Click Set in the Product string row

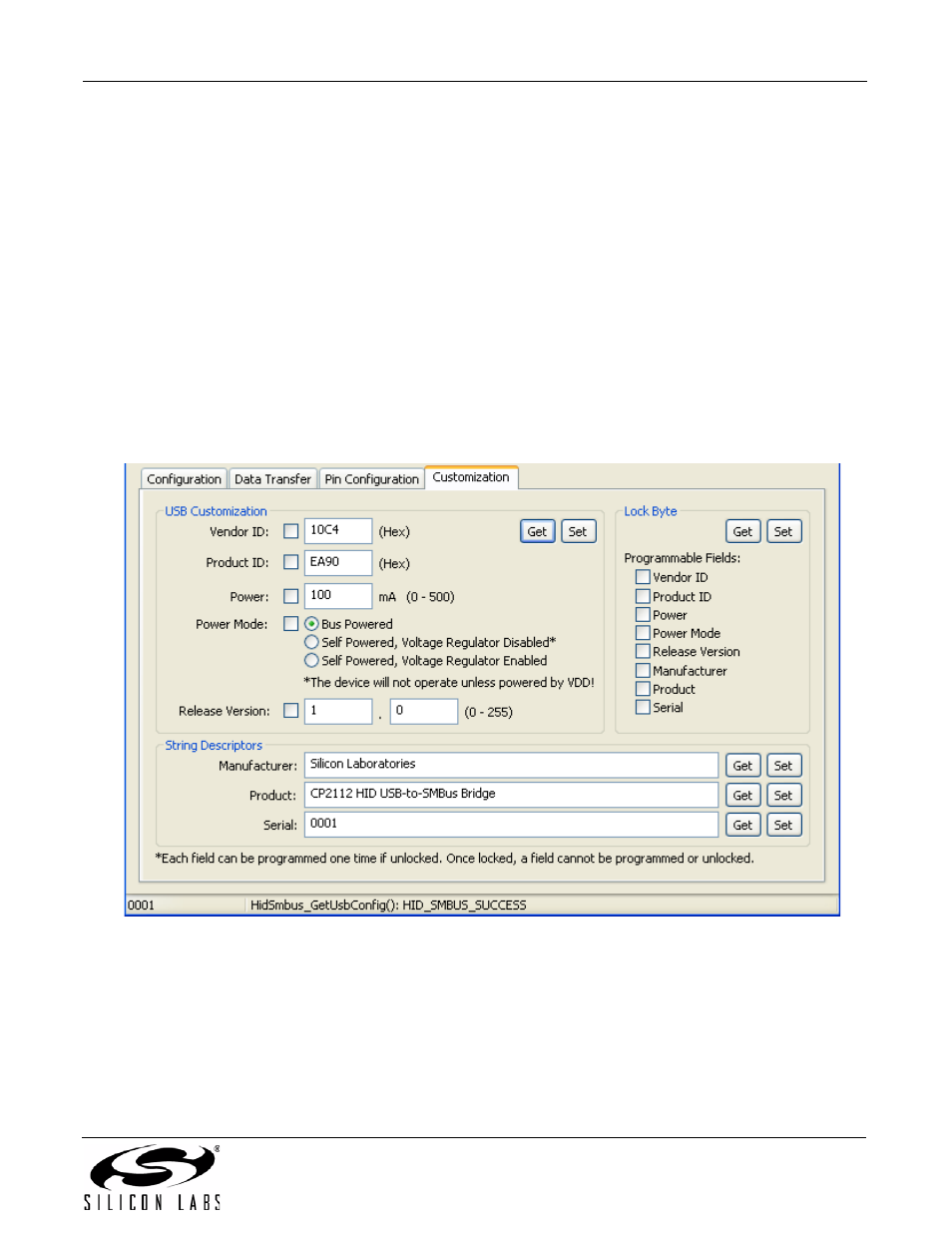click(x=783, y=796)
